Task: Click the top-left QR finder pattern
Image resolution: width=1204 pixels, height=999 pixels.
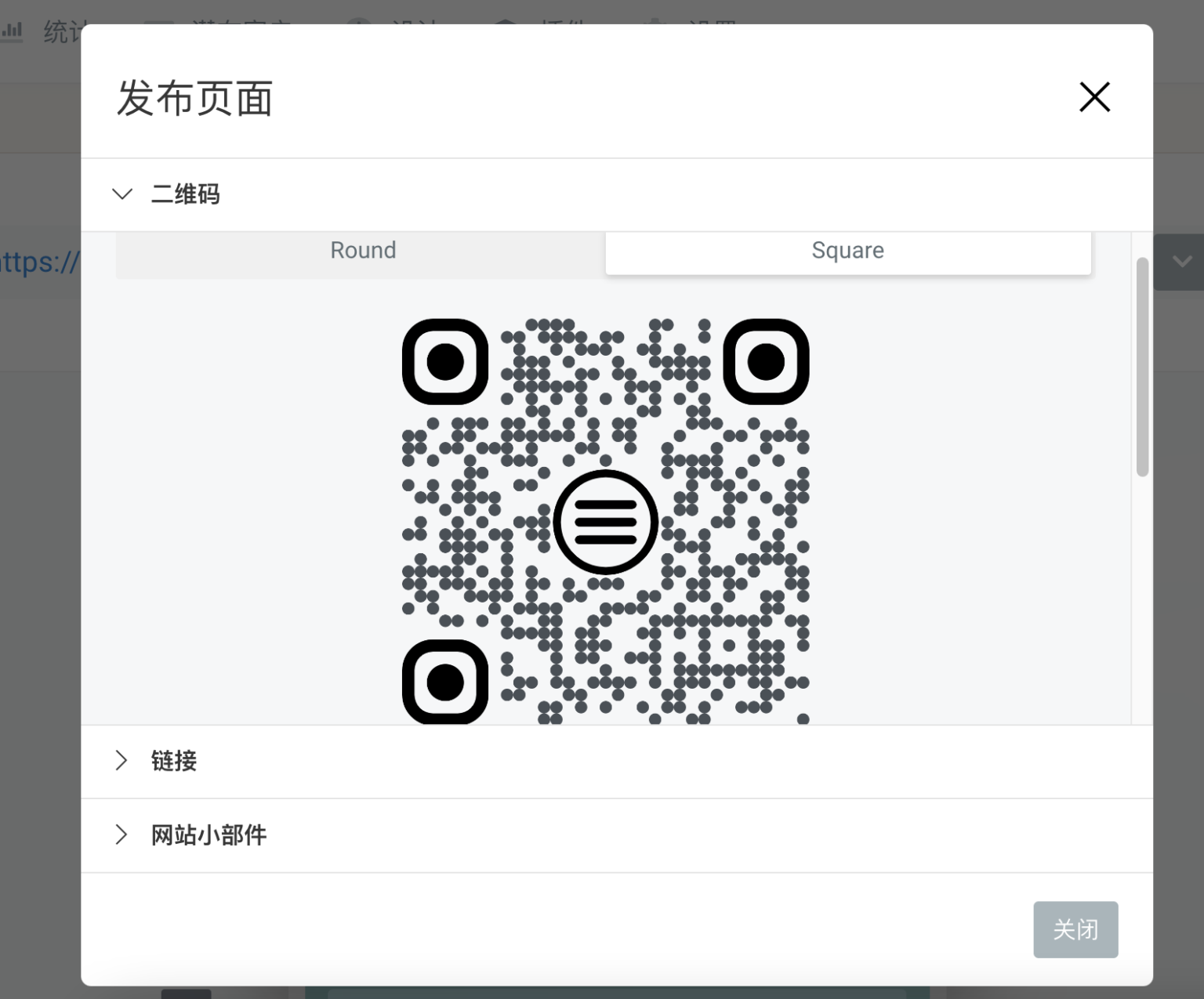Action: point(445,362)
